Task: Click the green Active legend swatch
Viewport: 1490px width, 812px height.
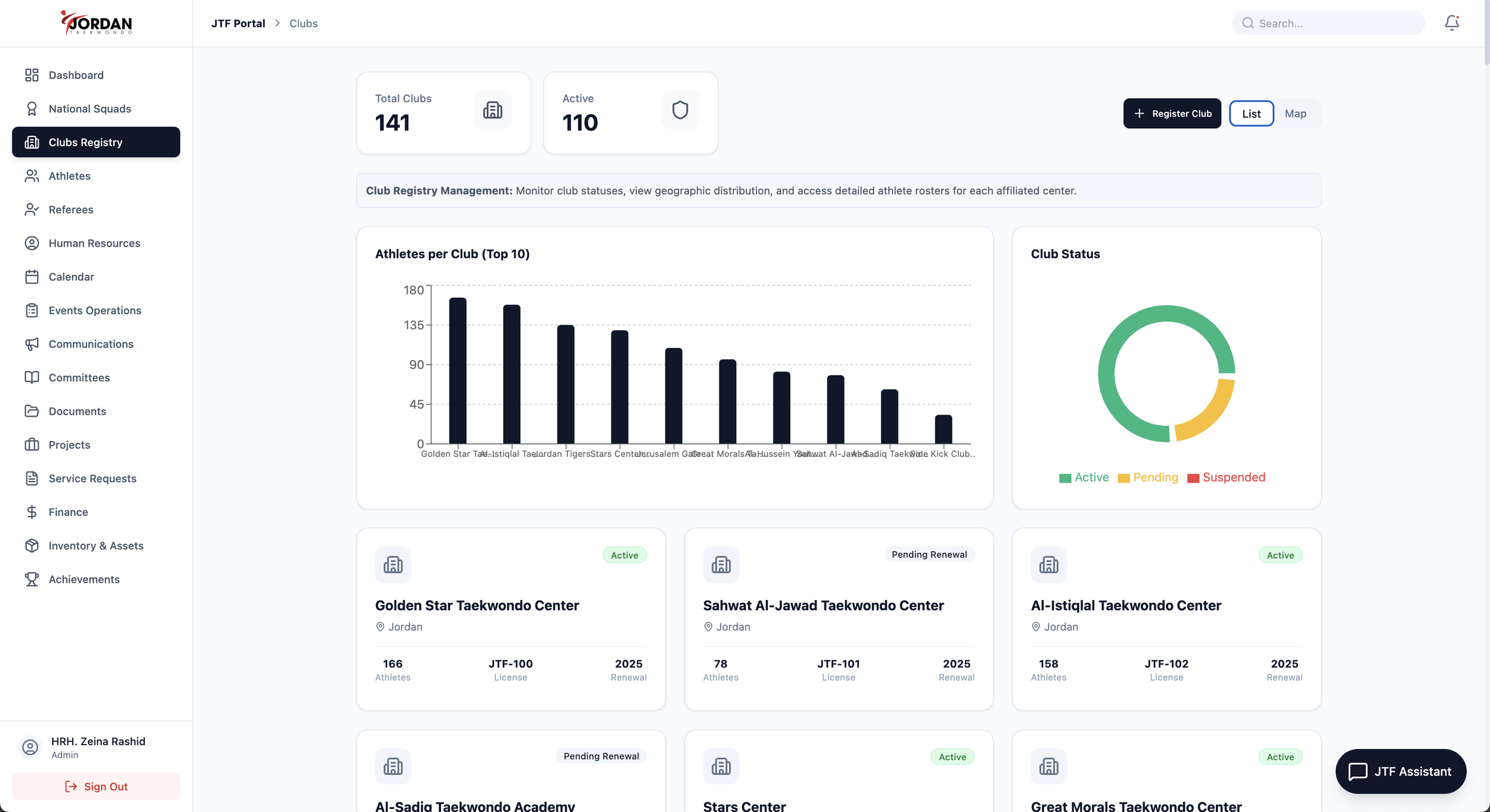Action: tap(1065, 478)
